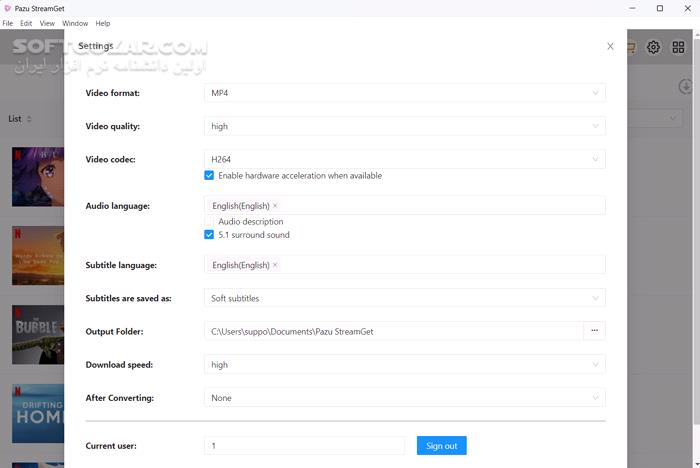Screen dimensions: 700x468
Task: Remove English tag from Subtitle language
Action: (275, 265)
